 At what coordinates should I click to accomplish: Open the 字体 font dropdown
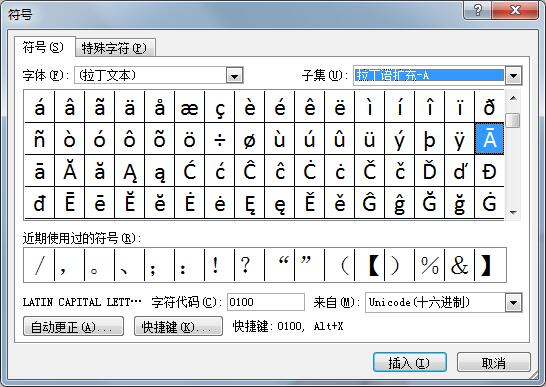[x=234, y=76]
